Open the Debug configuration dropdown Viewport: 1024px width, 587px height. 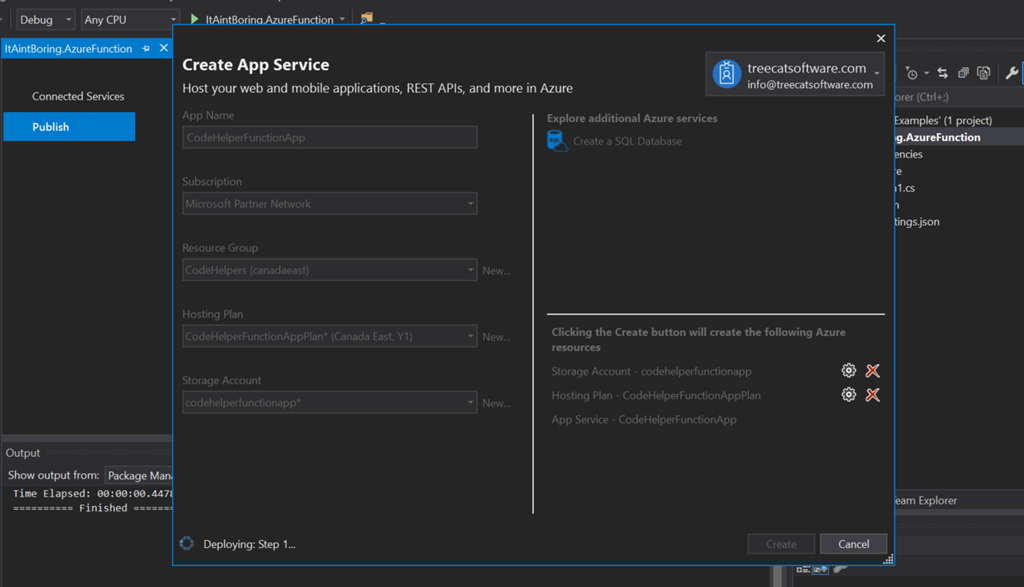coord(45,20)
